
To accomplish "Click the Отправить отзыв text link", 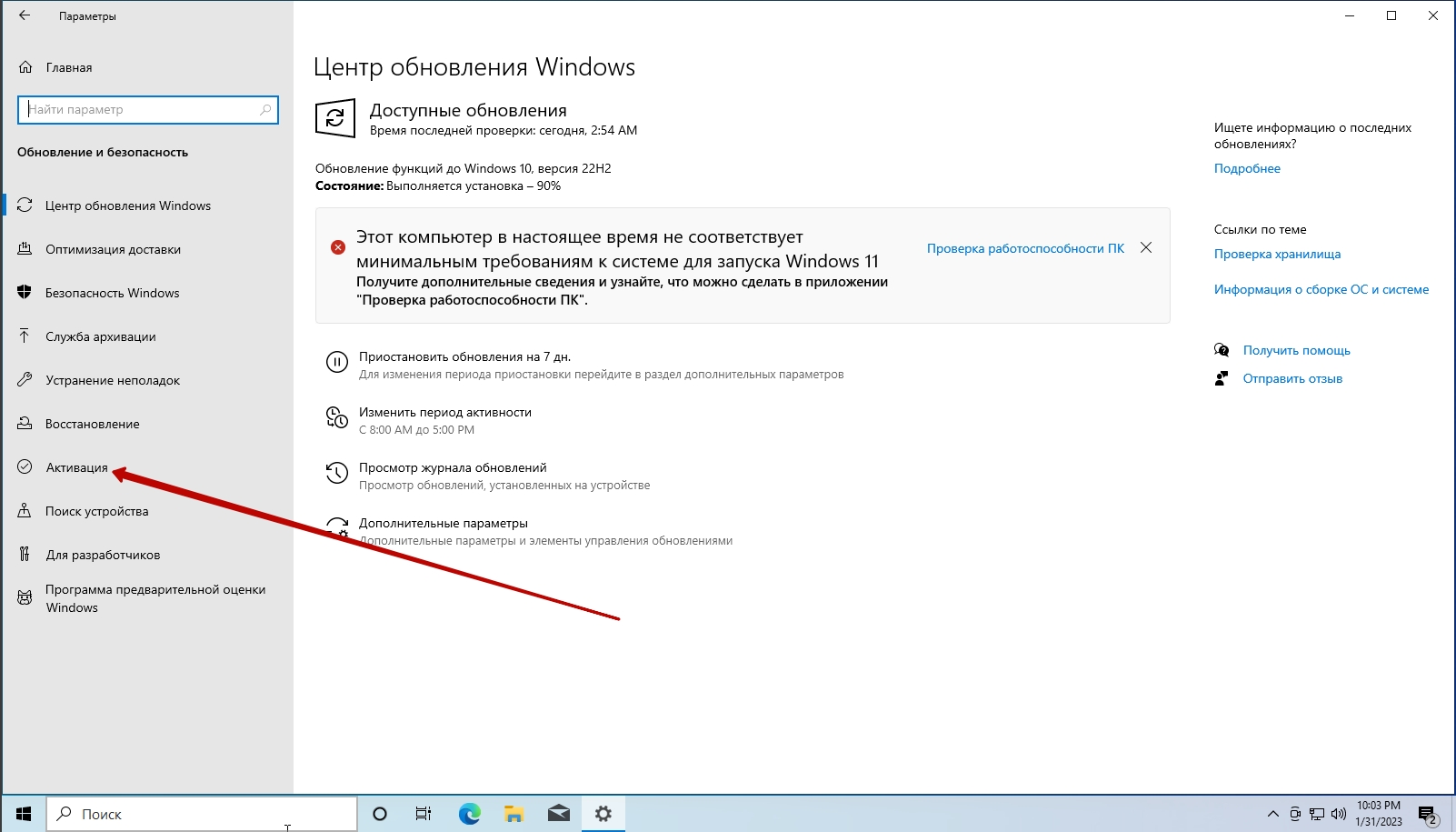I will click(x=1292, y=378).
